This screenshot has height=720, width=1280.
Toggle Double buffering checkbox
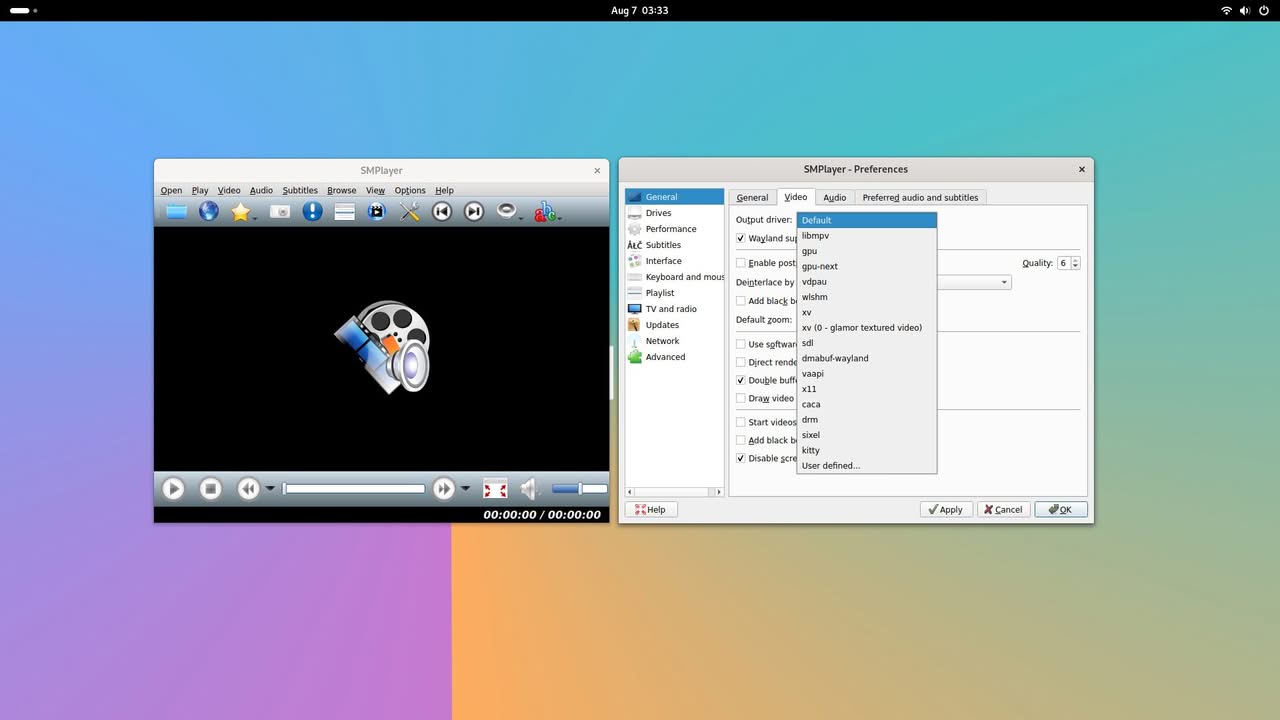click(x=741, y=380)
